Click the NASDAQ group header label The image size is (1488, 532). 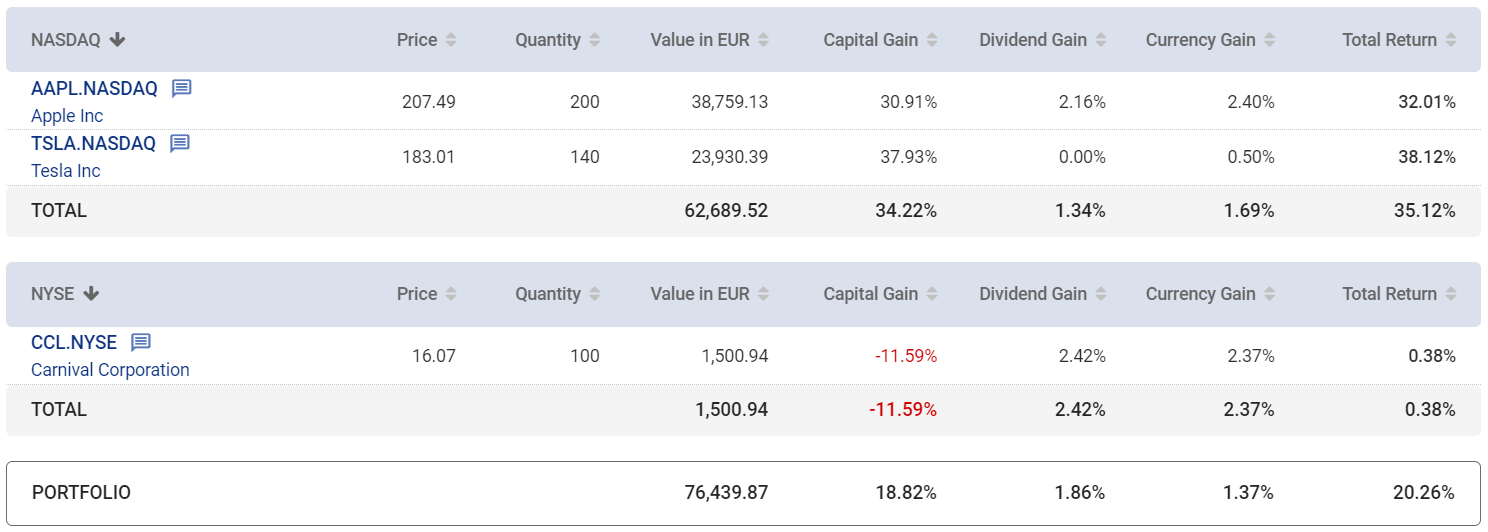(x=66, y=40)
